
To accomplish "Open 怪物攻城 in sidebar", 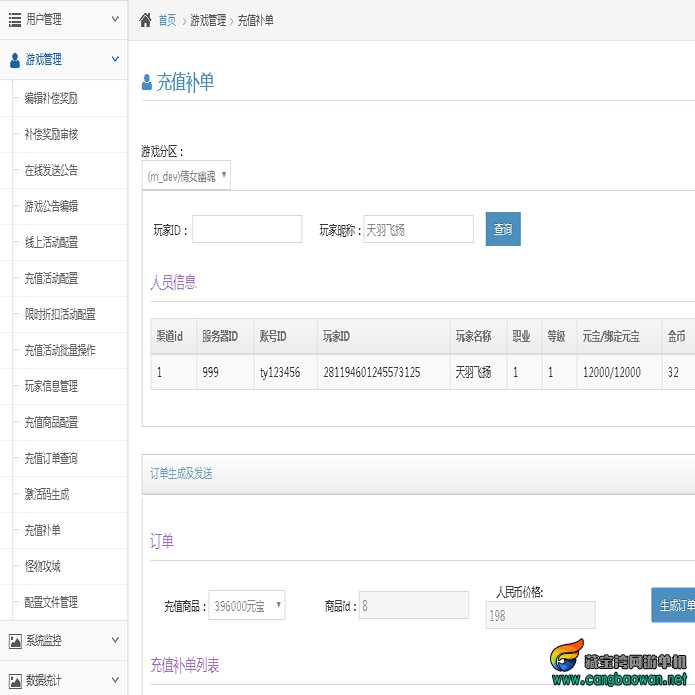I will click(42, 566).
